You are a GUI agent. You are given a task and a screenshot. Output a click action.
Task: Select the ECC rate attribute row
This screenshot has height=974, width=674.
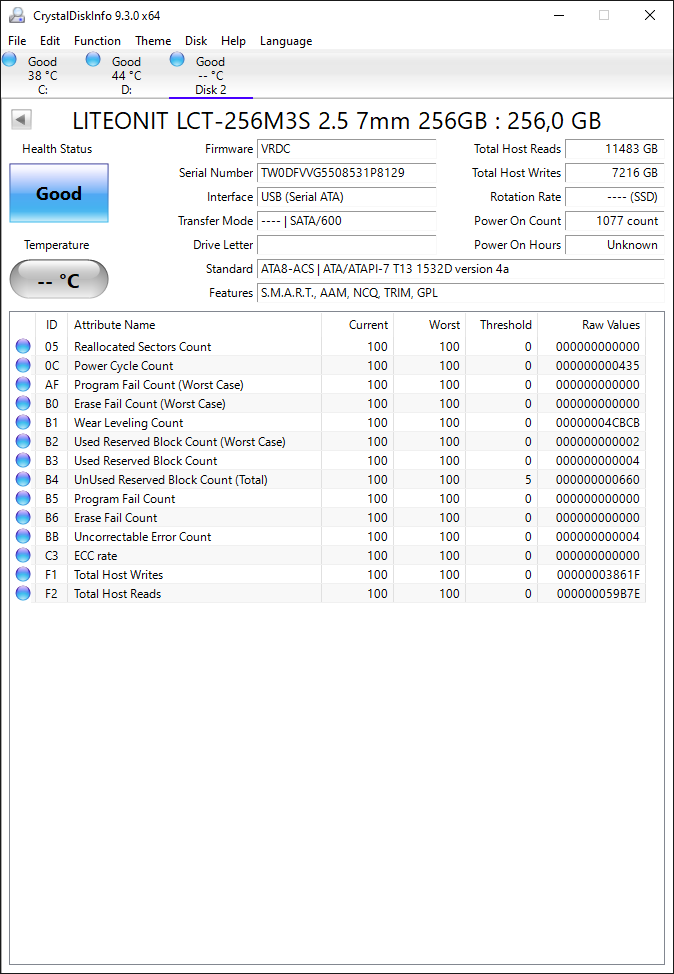pyautogui.click(x=328, y=555)
